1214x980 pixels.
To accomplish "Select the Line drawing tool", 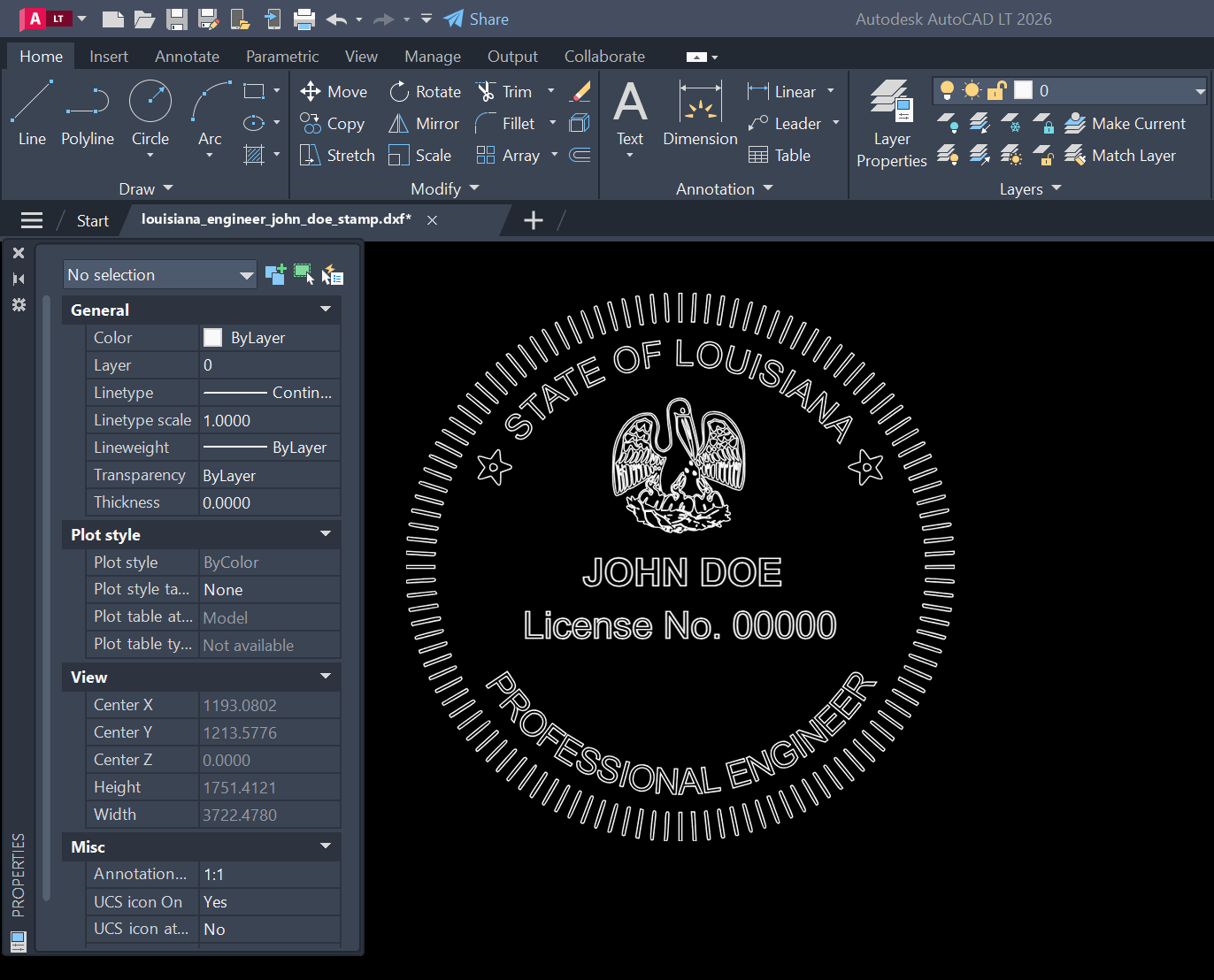I will point(32,113).
